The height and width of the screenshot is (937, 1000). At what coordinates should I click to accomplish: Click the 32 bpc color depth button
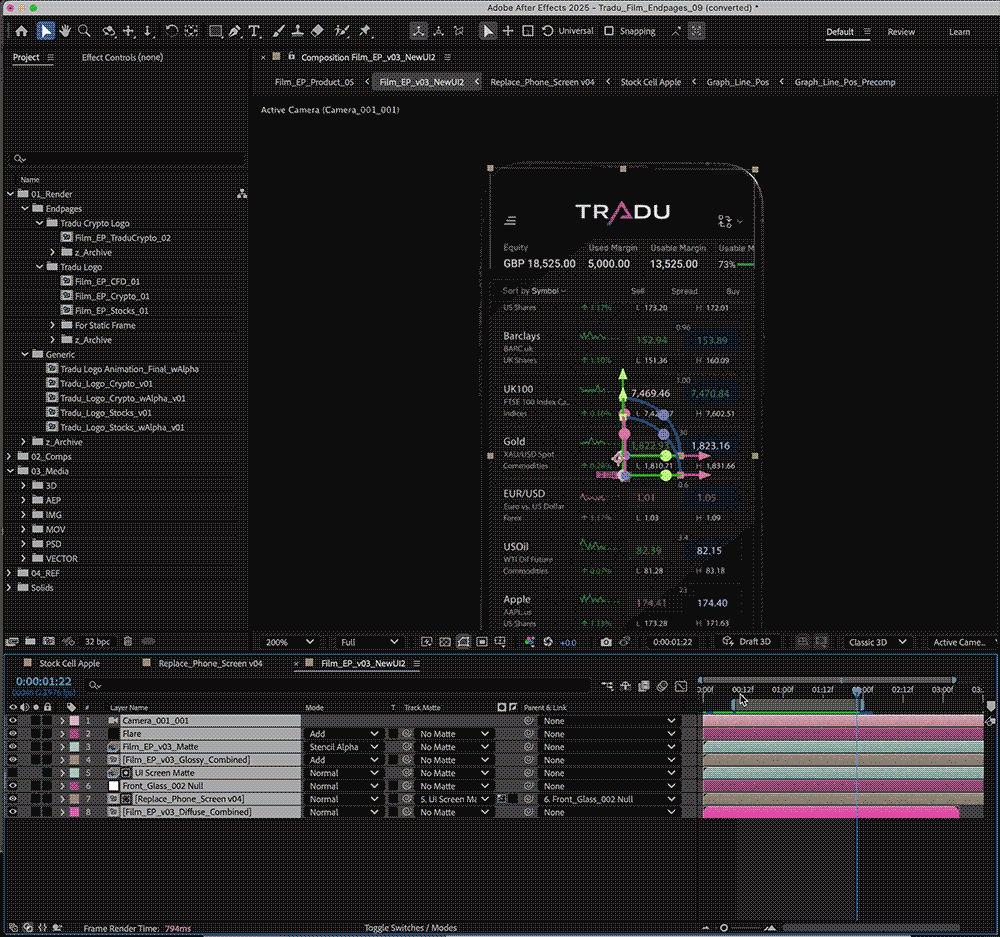(x=97, y=642)
